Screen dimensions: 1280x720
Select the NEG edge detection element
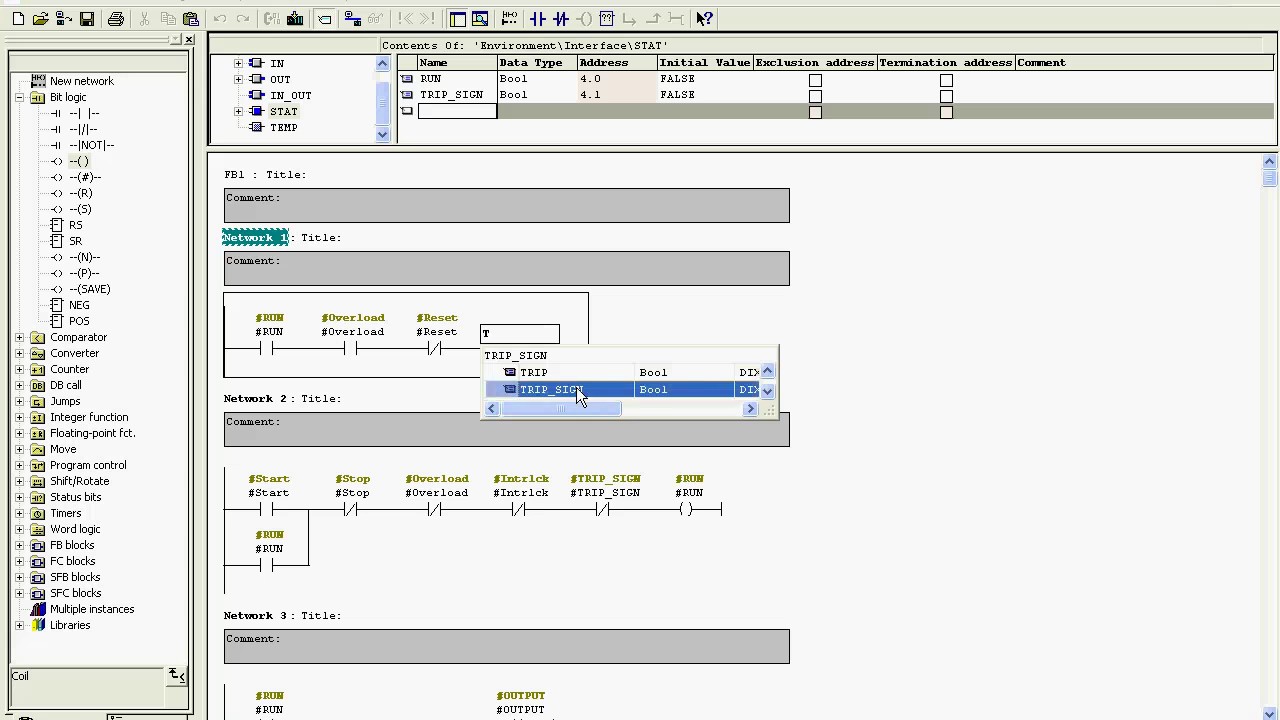tap(79, 305)
